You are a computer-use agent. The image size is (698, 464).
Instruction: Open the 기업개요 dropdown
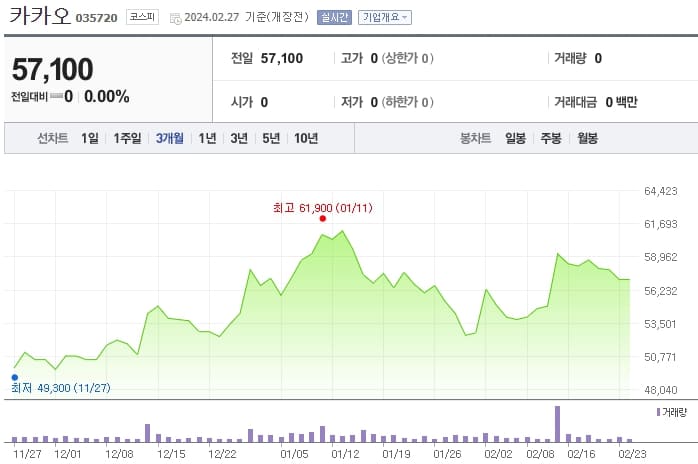point(385,17)
